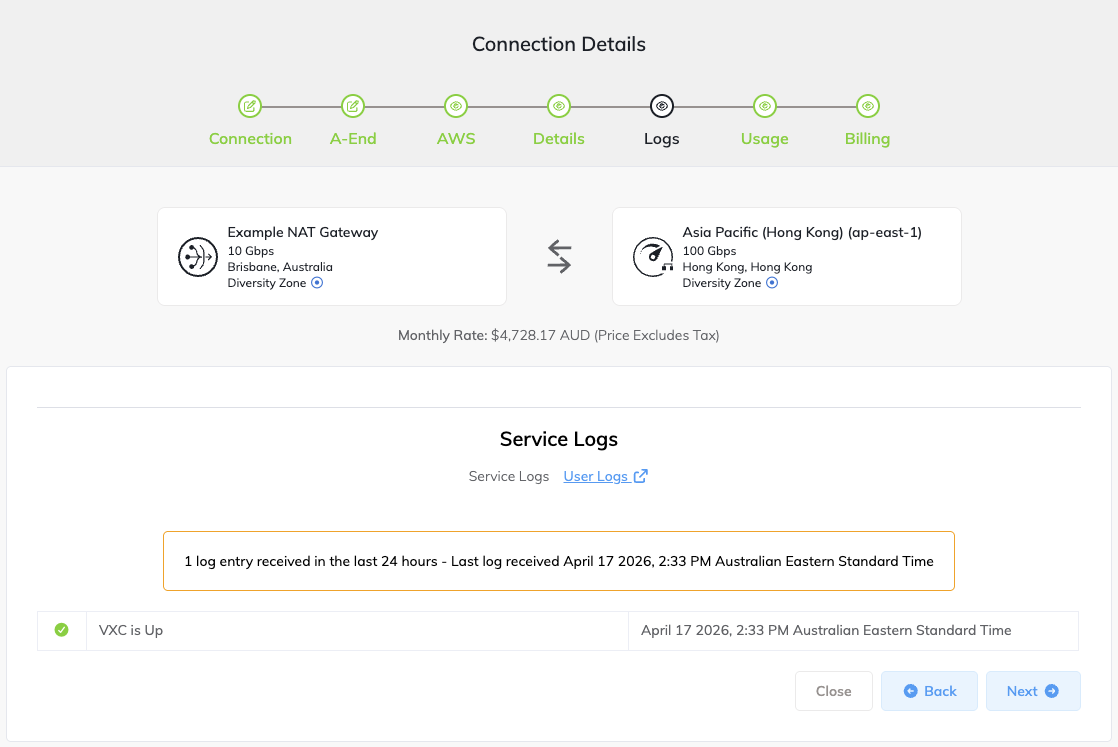Click the Close button
Viewport: 1118px width, 747px height.
point(833,691)
